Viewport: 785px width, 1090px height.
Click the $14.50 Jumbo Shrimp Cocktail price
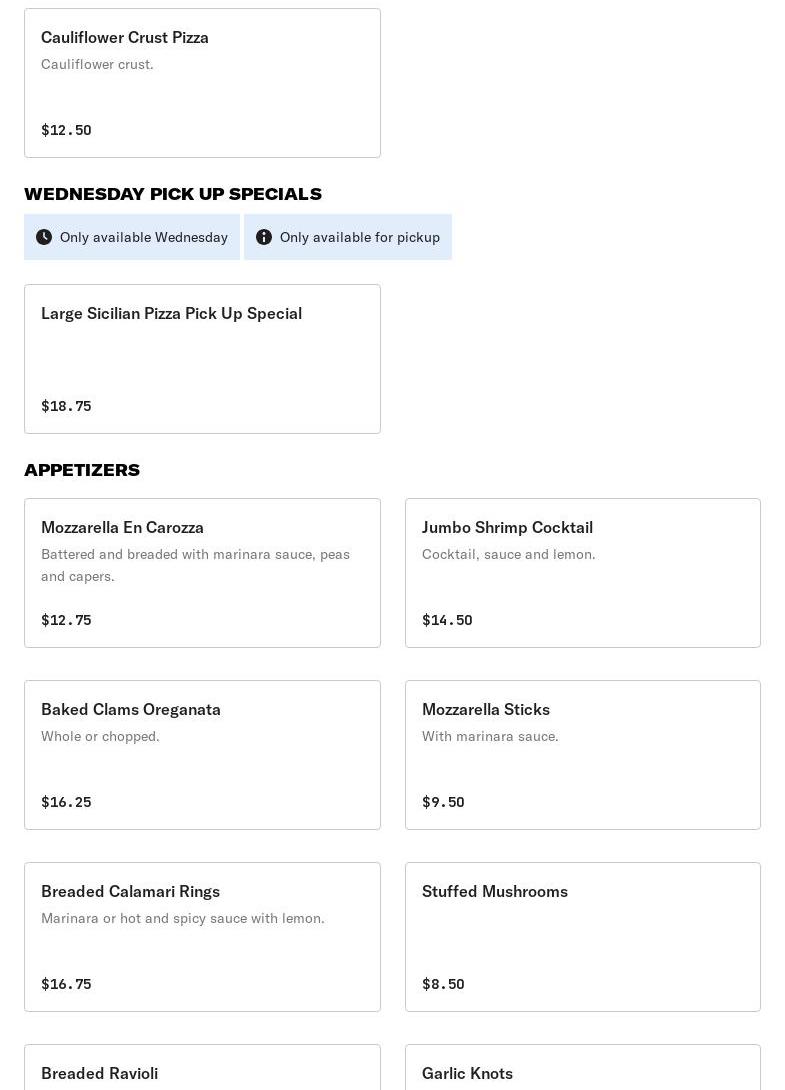click(447, 620)
